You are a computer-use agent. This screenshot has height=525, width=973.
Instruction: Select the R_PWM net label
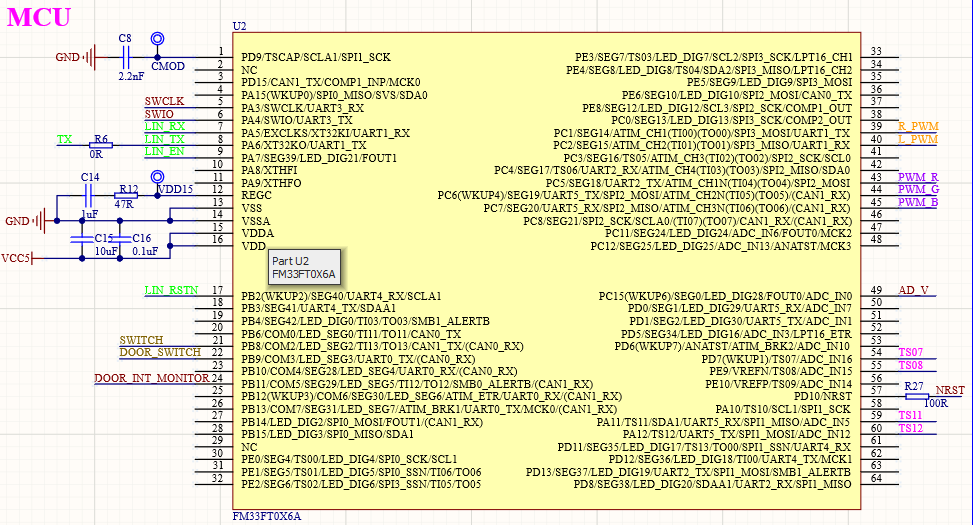tap(917, 127)
